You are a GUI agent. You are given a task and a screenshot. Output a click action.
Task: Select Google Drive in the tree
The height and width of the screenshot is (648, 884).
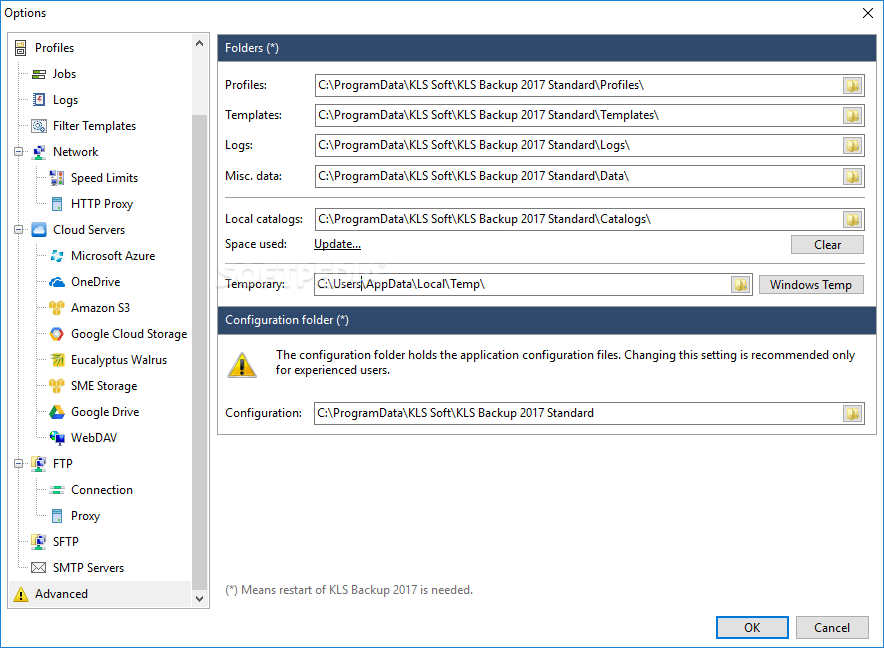click(x=105, y=412)
